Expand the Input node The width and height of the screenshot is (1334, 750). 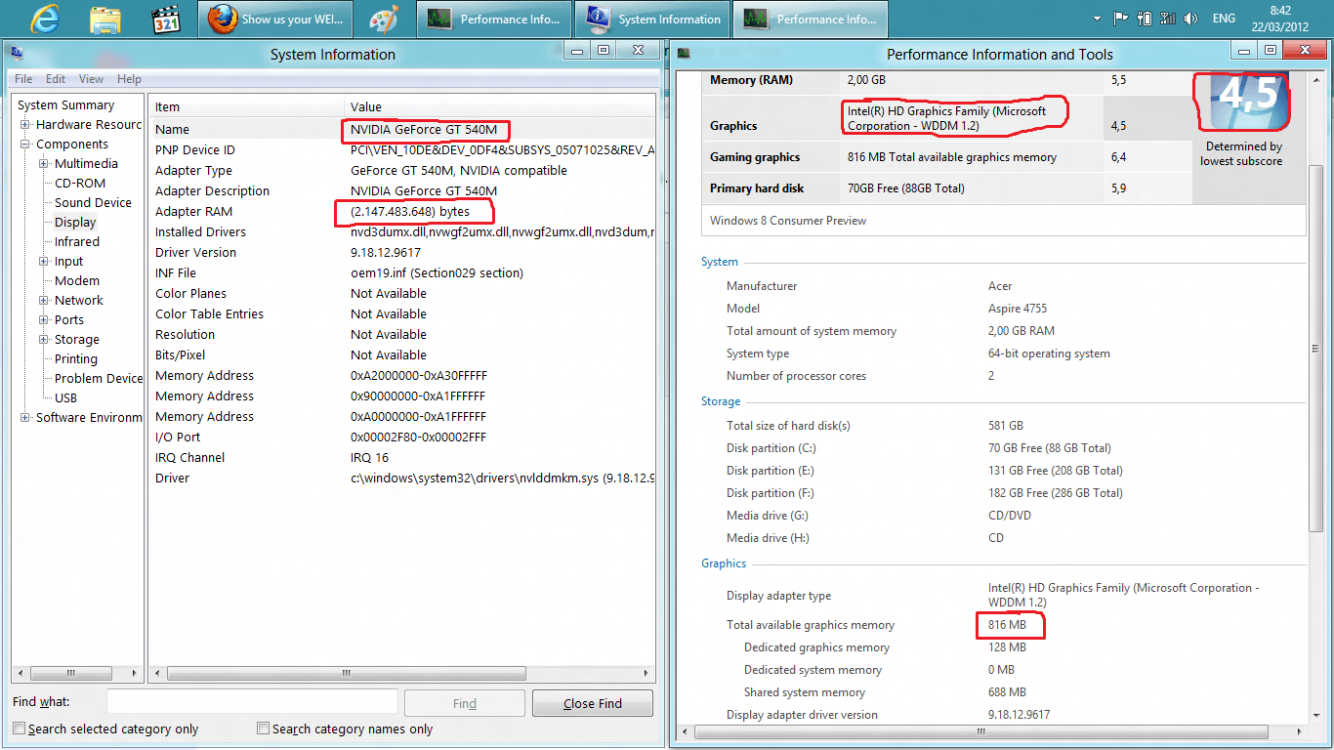(x=44, y=262)
